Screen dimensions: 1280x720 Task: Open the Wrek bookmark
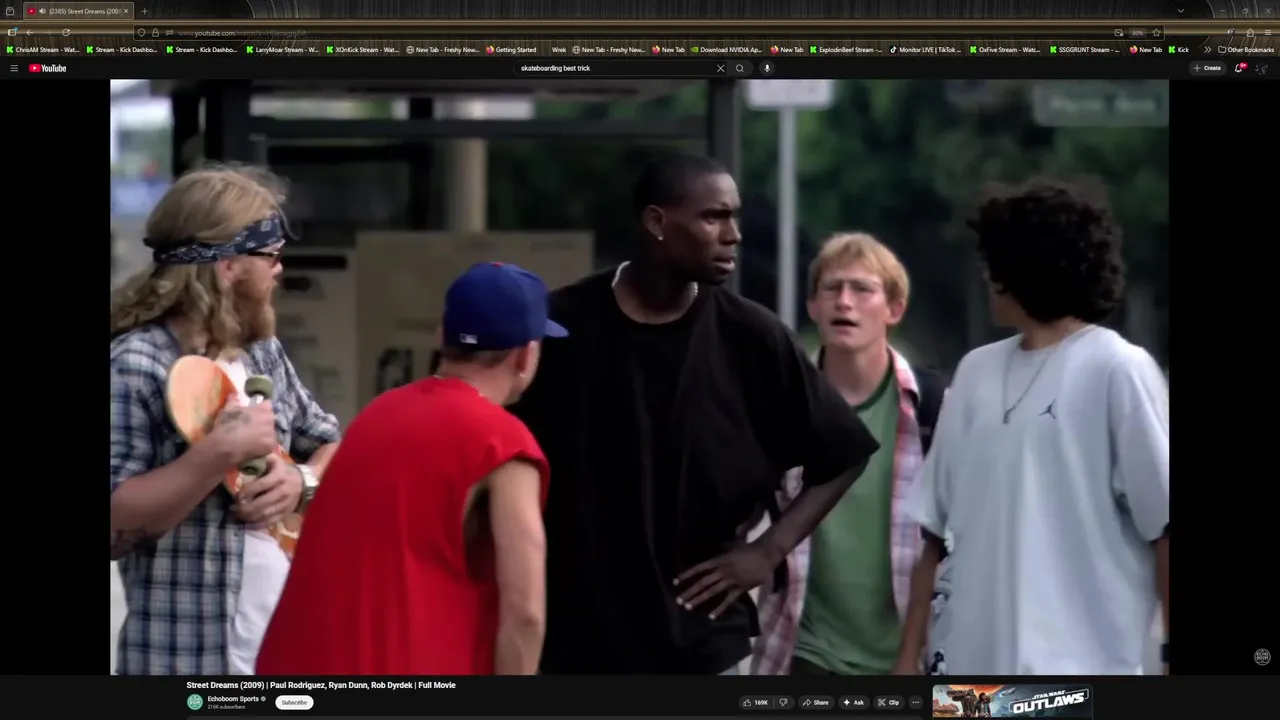558,49
